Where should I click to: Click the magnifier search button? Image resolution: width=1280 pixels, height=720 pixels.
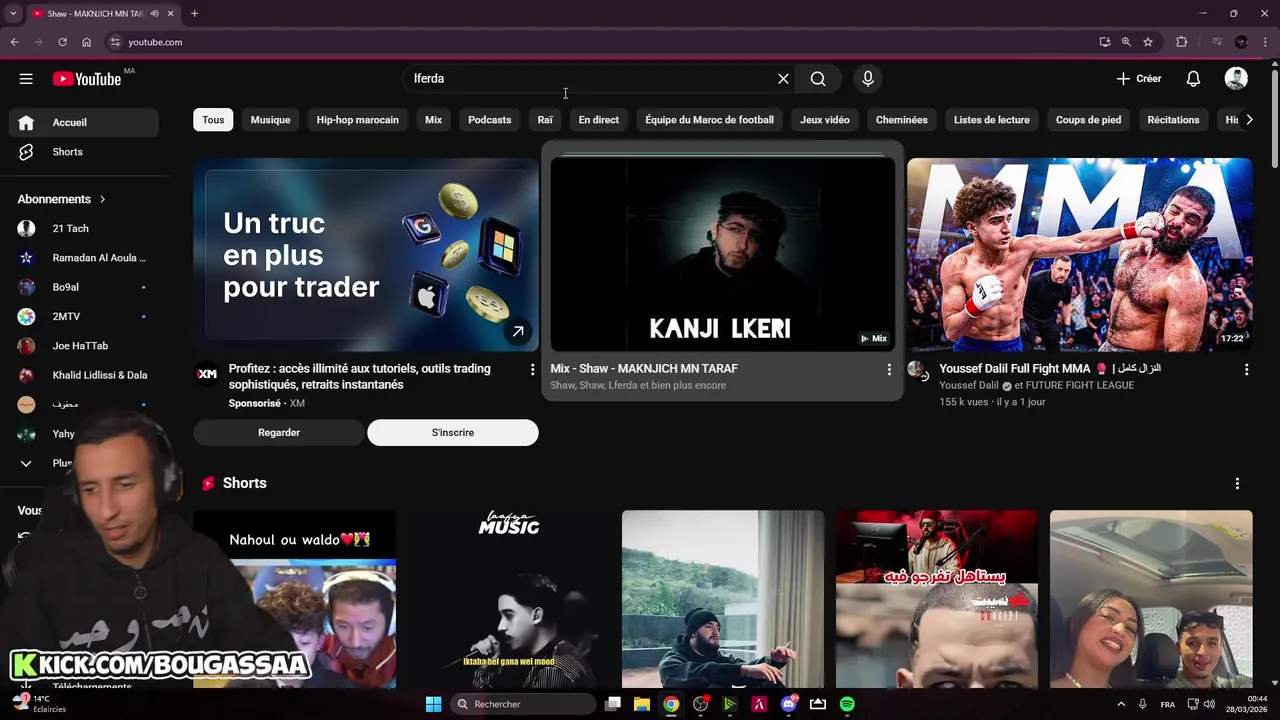click(x=818, y=79)
